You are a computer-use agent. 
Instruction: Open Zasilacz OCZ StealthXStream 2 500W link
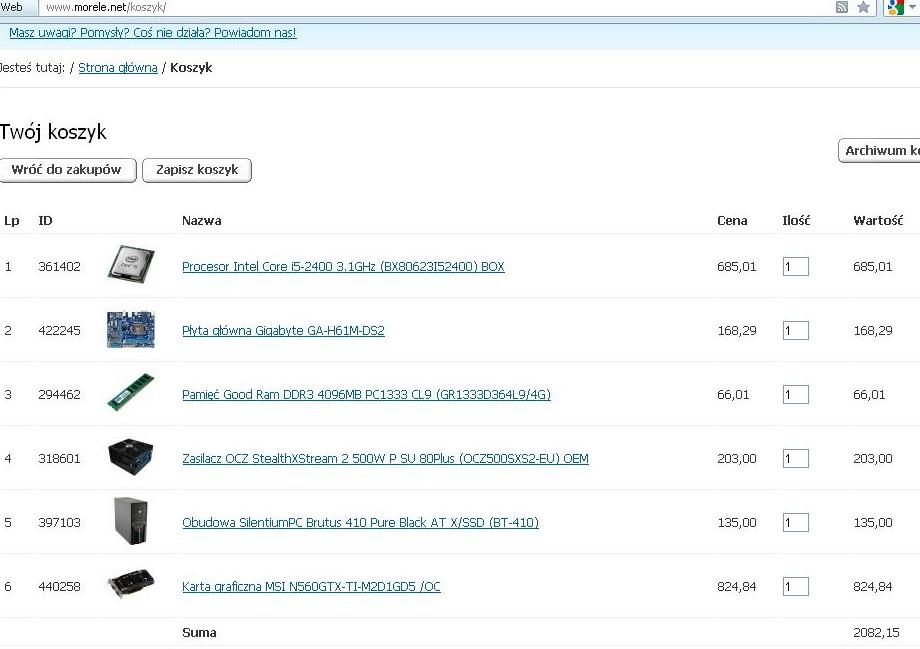385,458
